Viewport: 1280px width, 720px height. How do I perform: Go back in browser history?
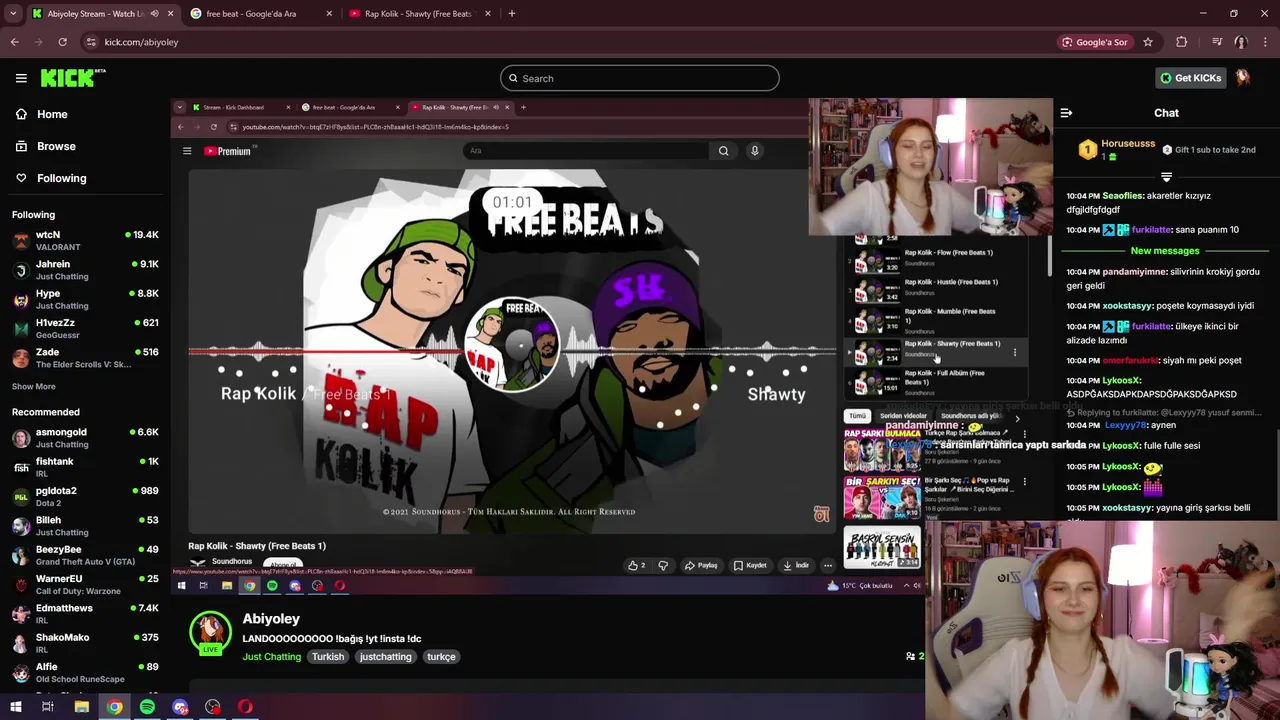(14, 42)
